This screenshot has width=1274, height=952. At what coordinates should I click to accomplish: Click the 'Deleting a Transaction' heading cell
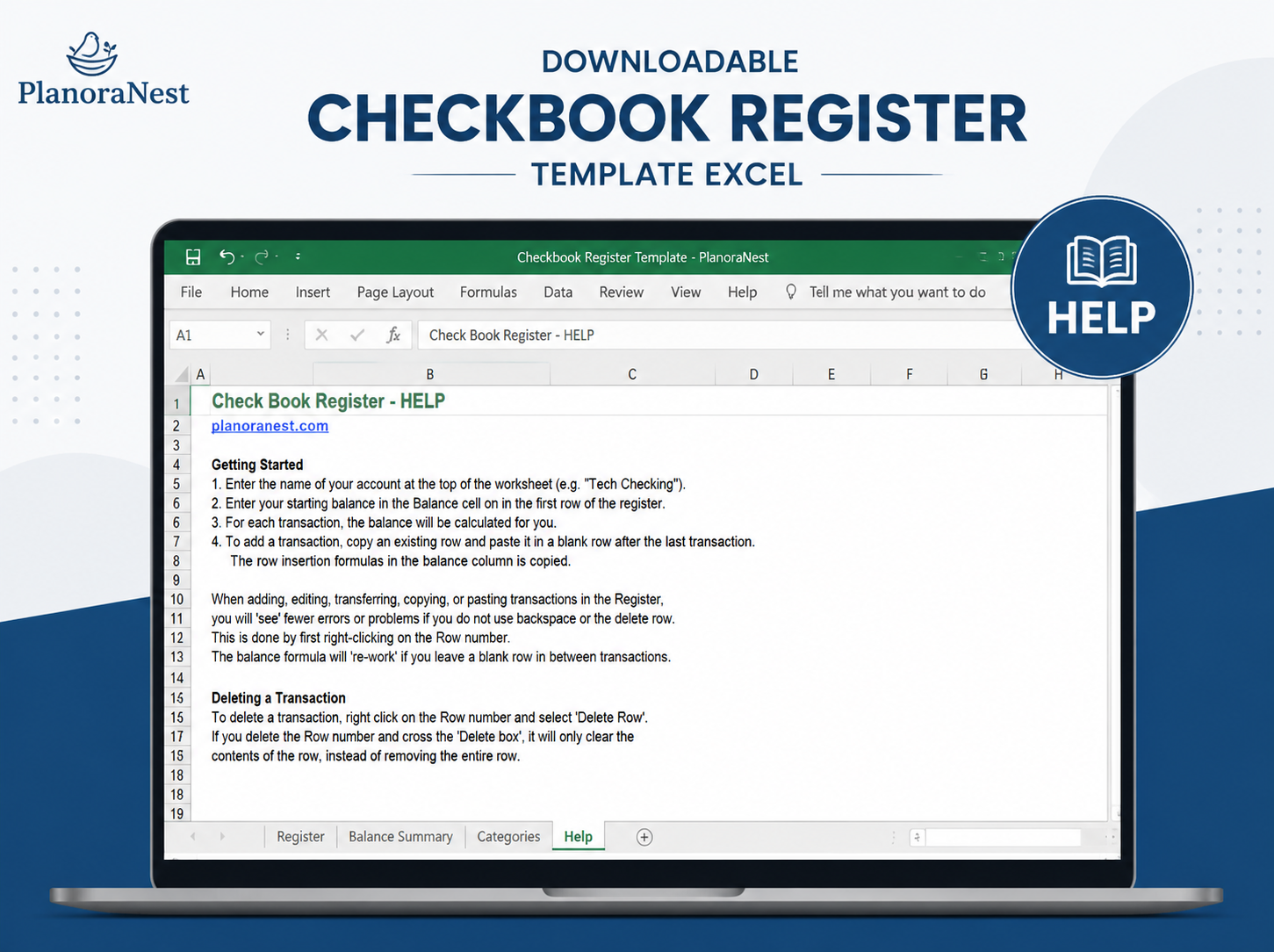(x=278, y=698)
